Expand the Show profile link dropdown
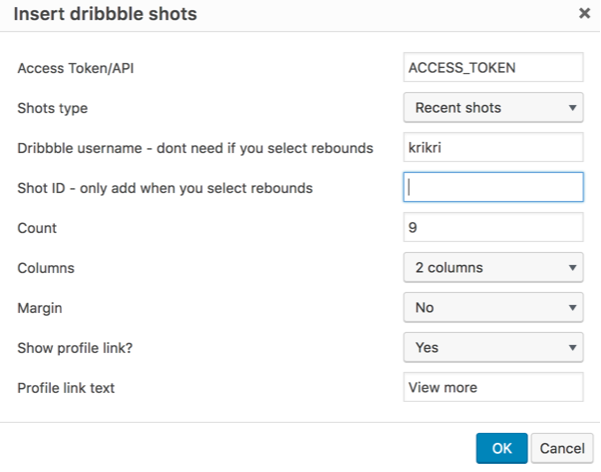601x472 pixels. click(x=493, y=347)
